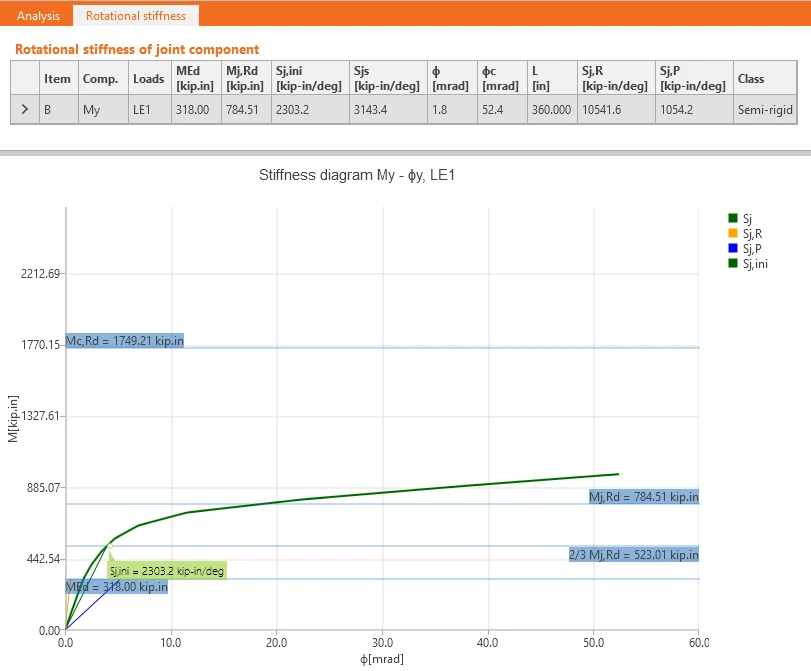
Task: Click the Sj,ini = 2303.2 green chart label
Action: tap(167, 571)
